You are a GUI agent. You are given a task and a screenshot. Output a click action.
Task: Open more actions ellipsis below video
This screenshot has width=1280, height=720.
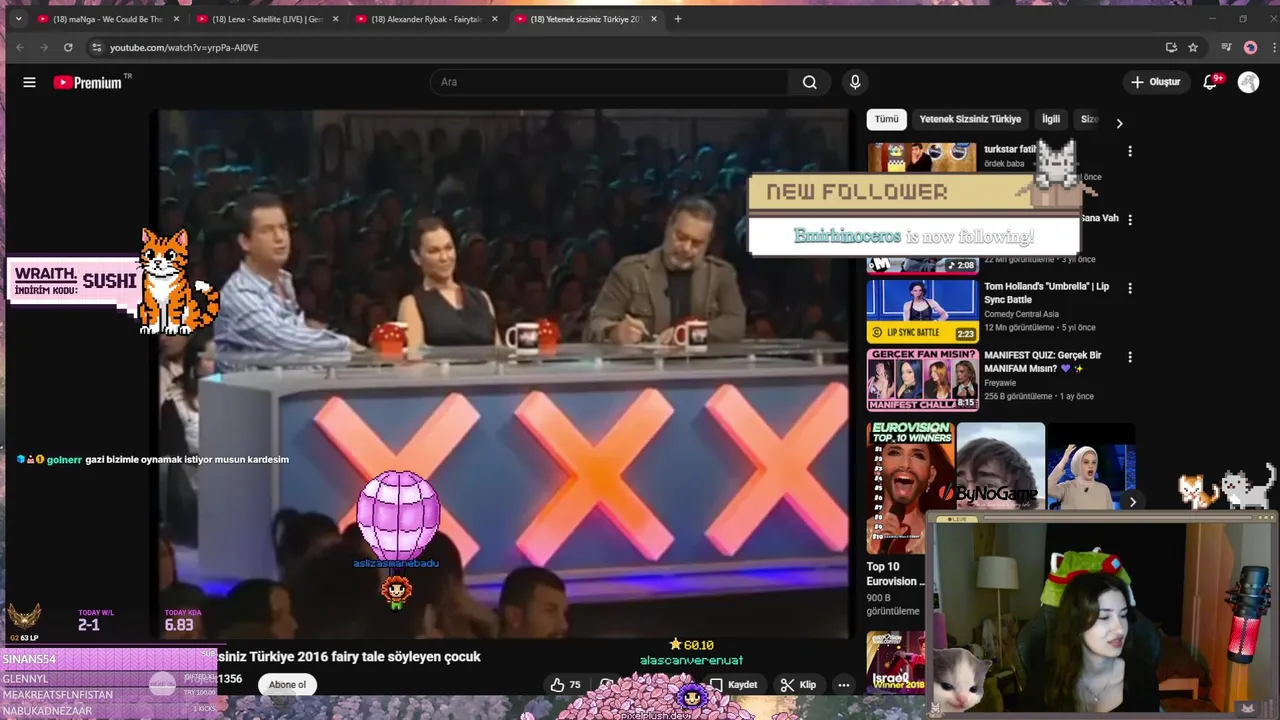point(844,685)
